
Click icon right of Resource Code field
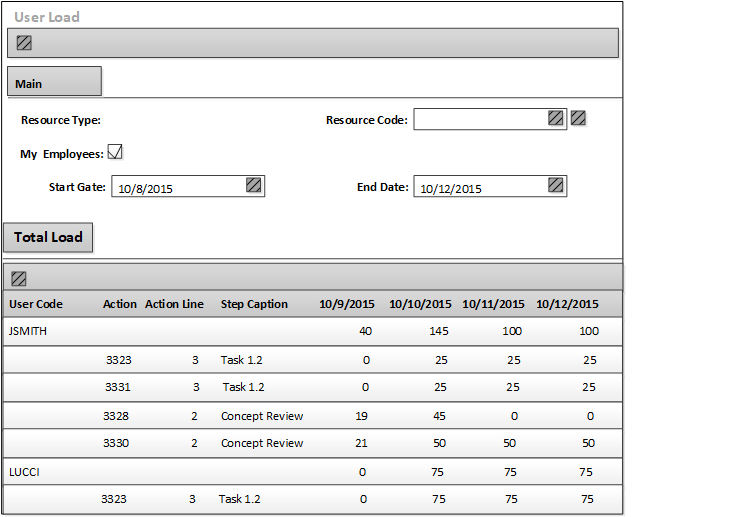click(578, 118)
